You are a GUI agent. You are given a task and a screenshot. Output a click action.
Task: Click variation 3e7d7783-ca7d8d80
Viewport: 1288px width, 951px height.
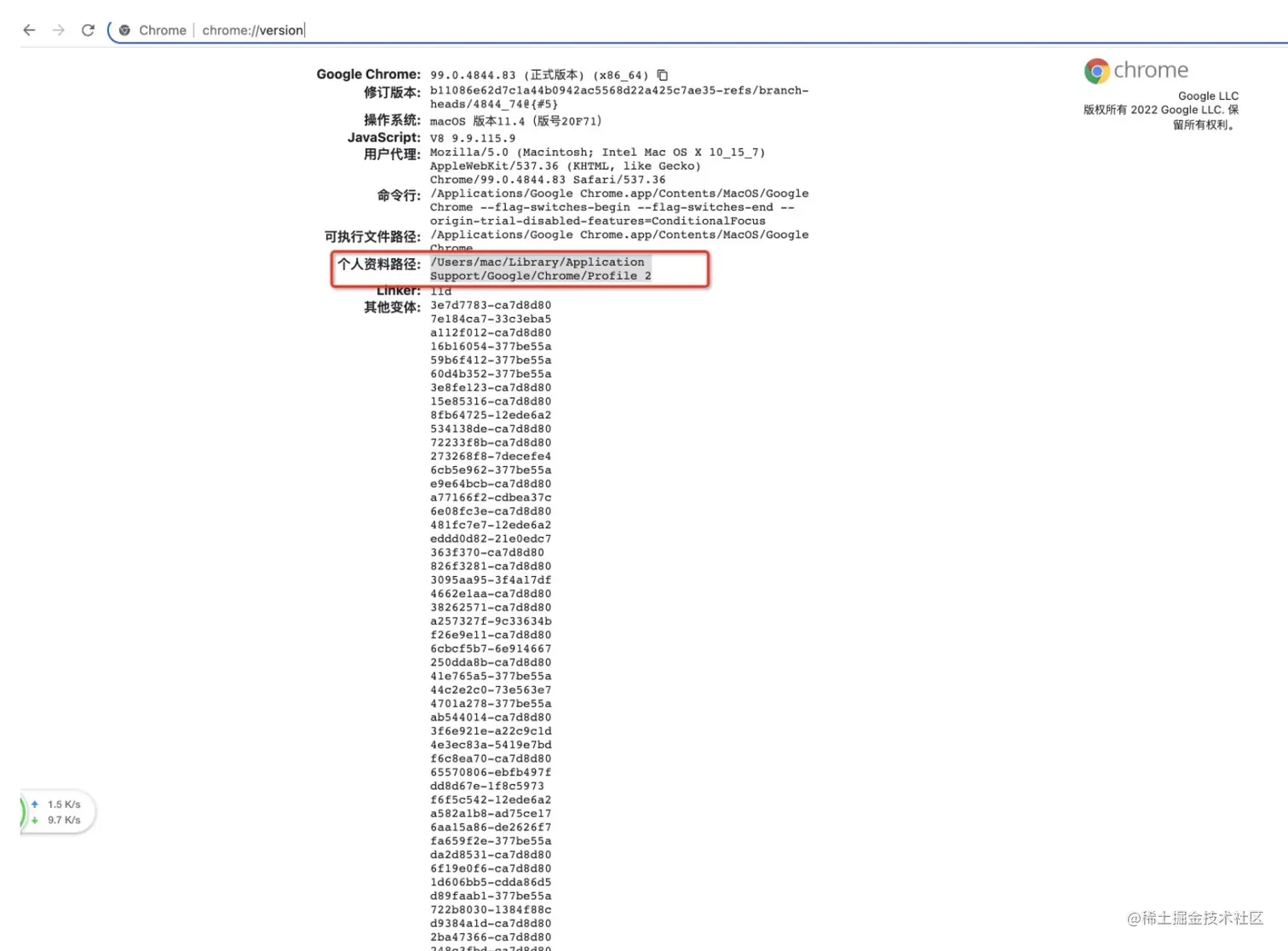pos(491,305)
